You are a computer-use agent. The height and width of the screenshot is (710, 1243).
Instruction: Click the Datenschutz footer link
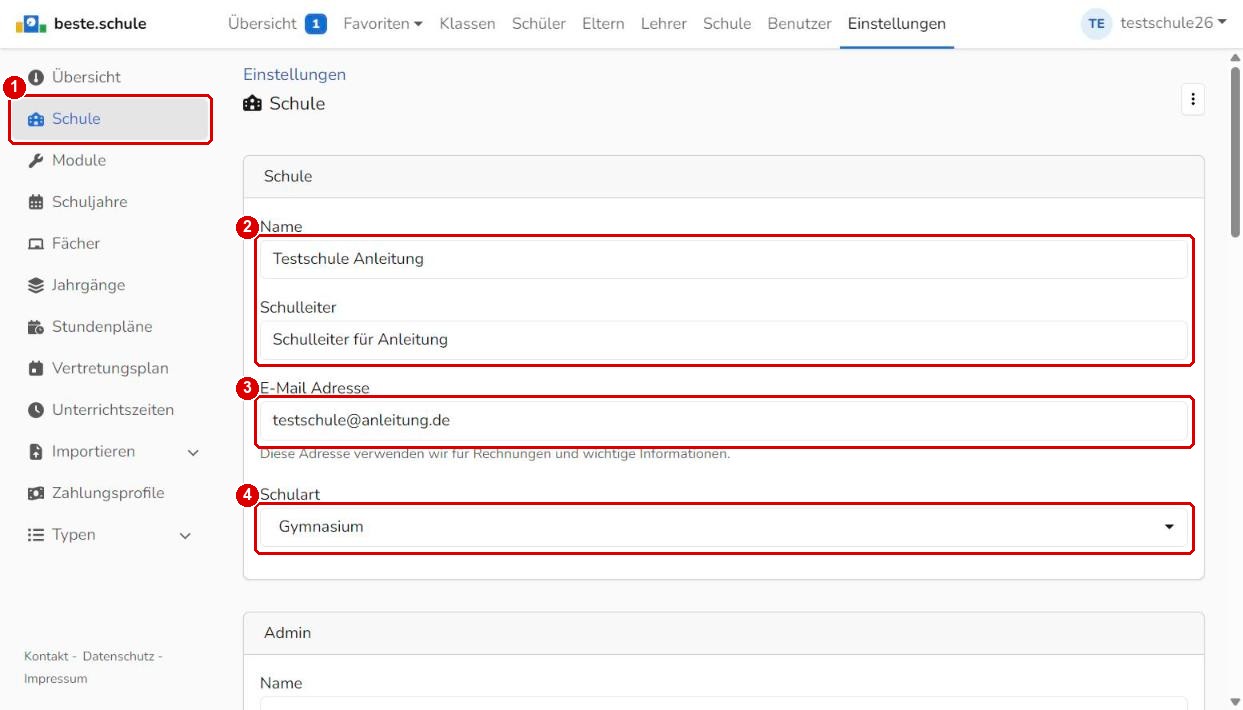tap(118, 656)
